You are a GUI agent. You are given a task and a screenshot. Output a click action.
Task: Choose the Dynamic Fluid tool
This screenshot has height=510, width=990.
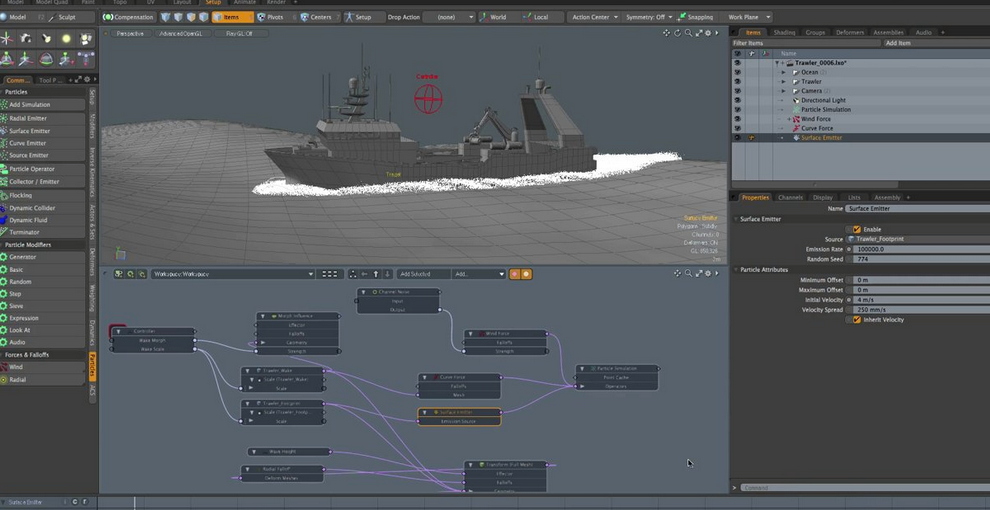click(28, 220)
